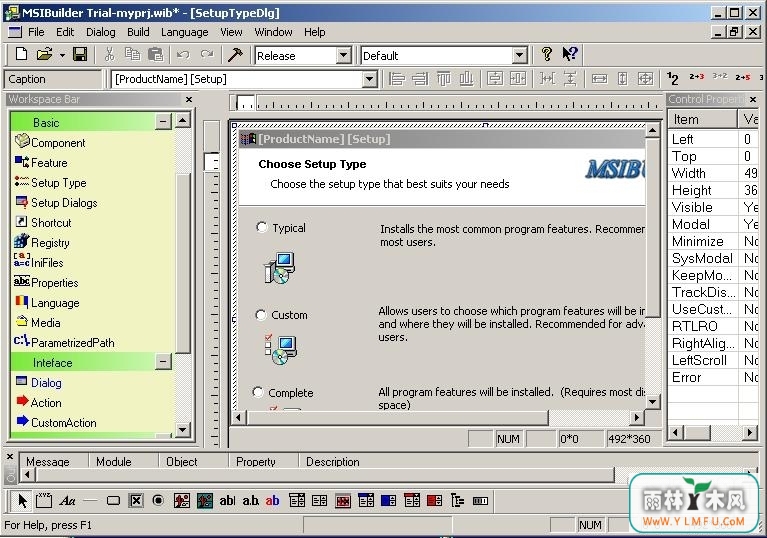Open the Feature item in Workspace Bar

click(41, 162)
